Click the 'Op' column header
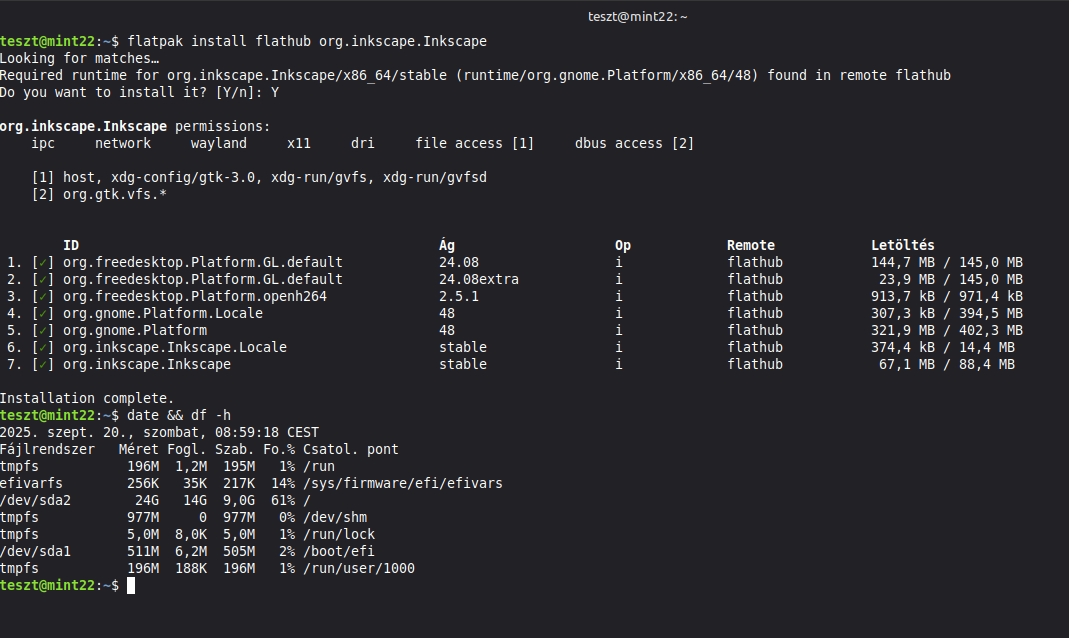The width and height of the screenshot is (1069, 638). 622,245
